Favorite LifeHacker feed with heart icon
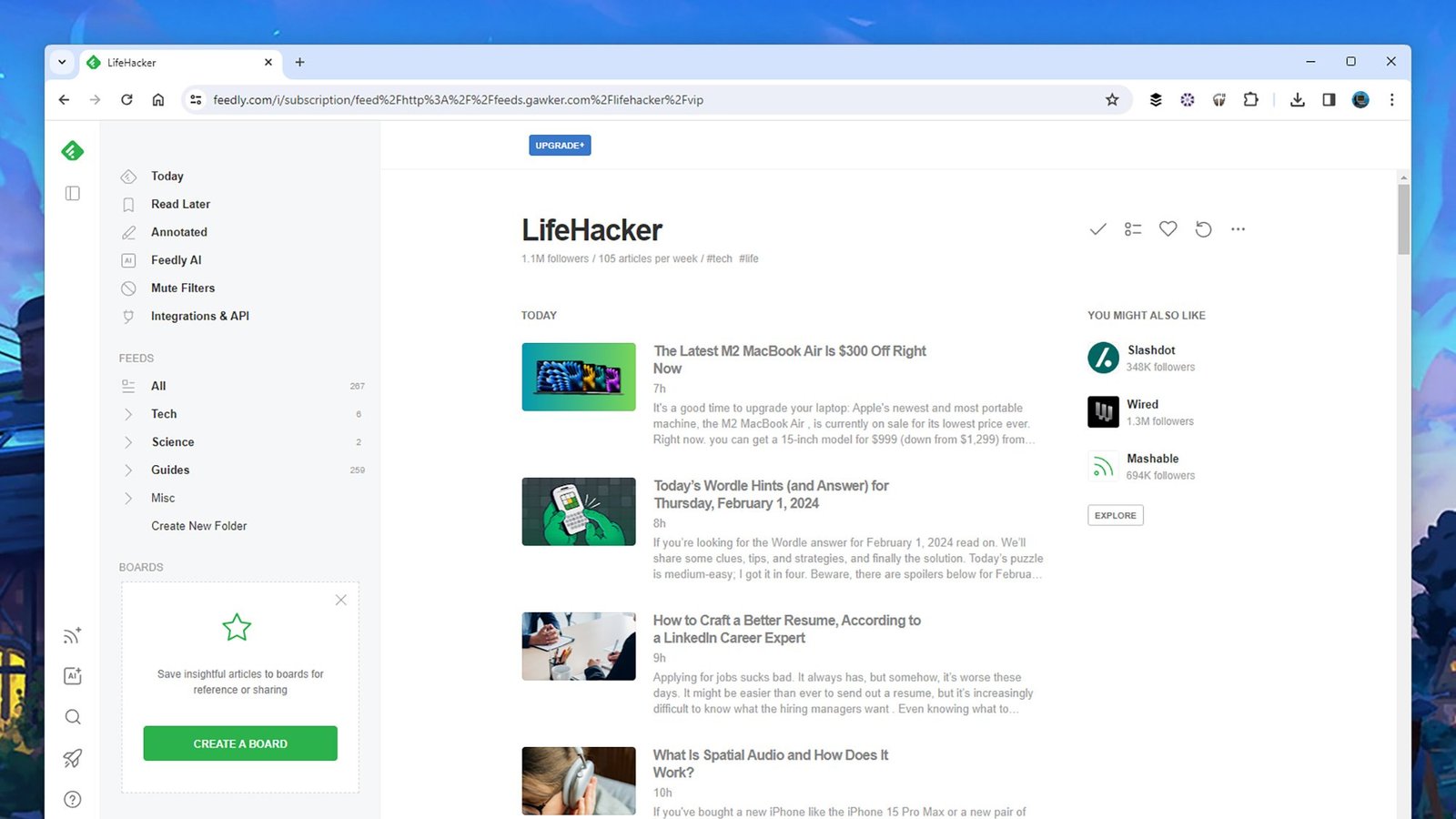1456x819 pixels. pyautogui.click(x=1168, y=229)
